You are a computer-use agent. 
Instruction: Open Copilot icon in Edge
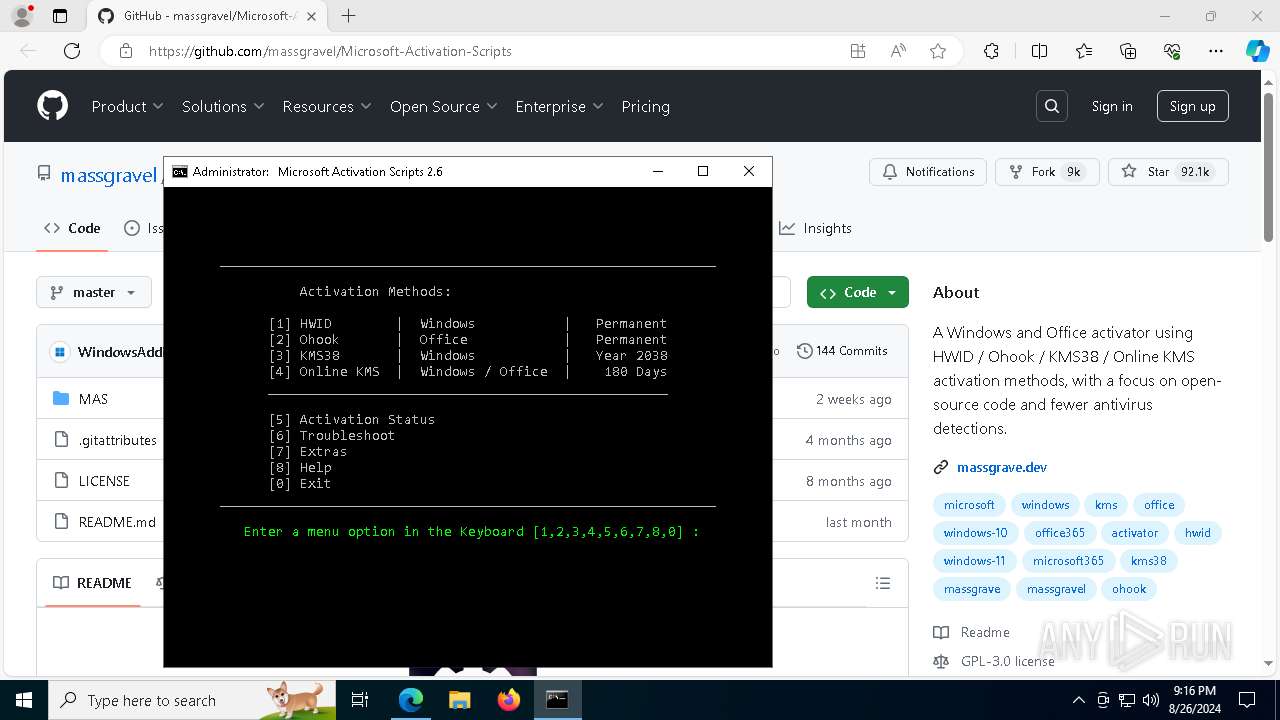[1257, 51]
